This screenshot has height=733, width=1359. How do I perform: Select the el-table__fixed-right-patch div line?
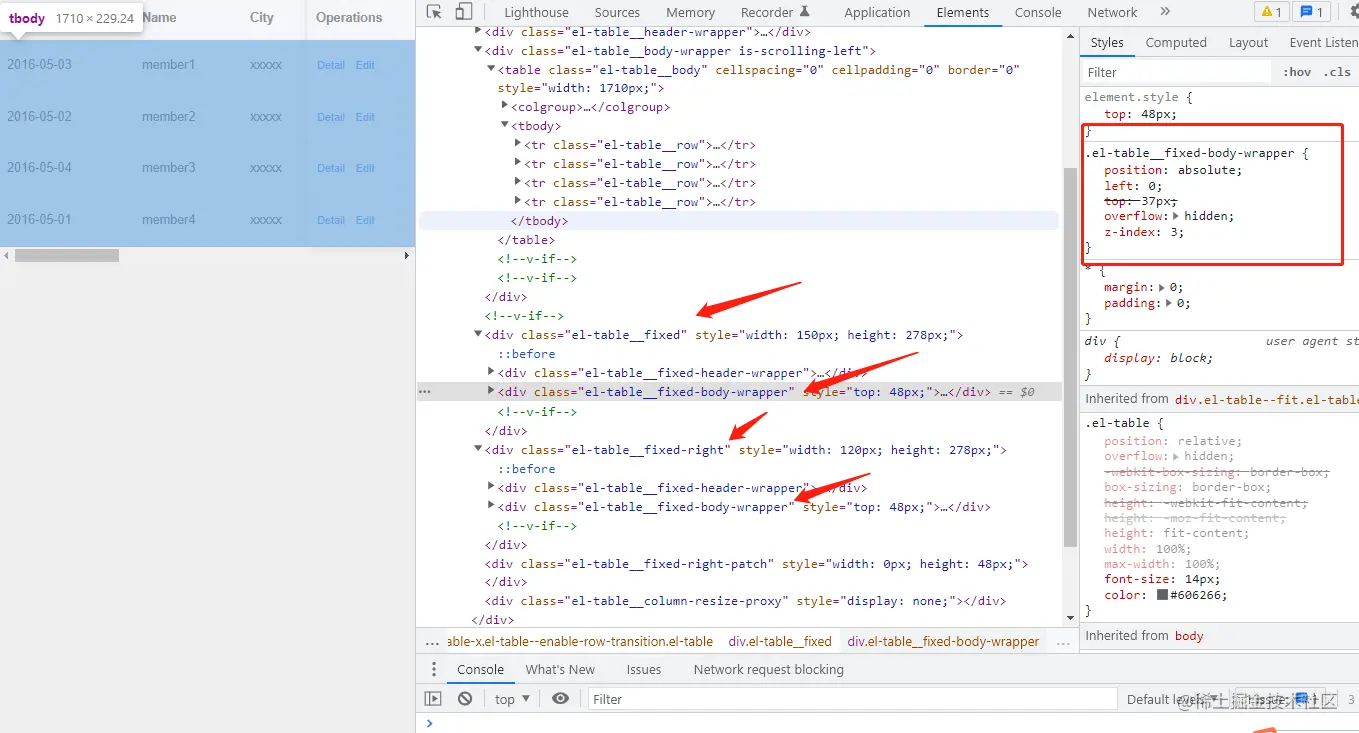tap(756, 564)
